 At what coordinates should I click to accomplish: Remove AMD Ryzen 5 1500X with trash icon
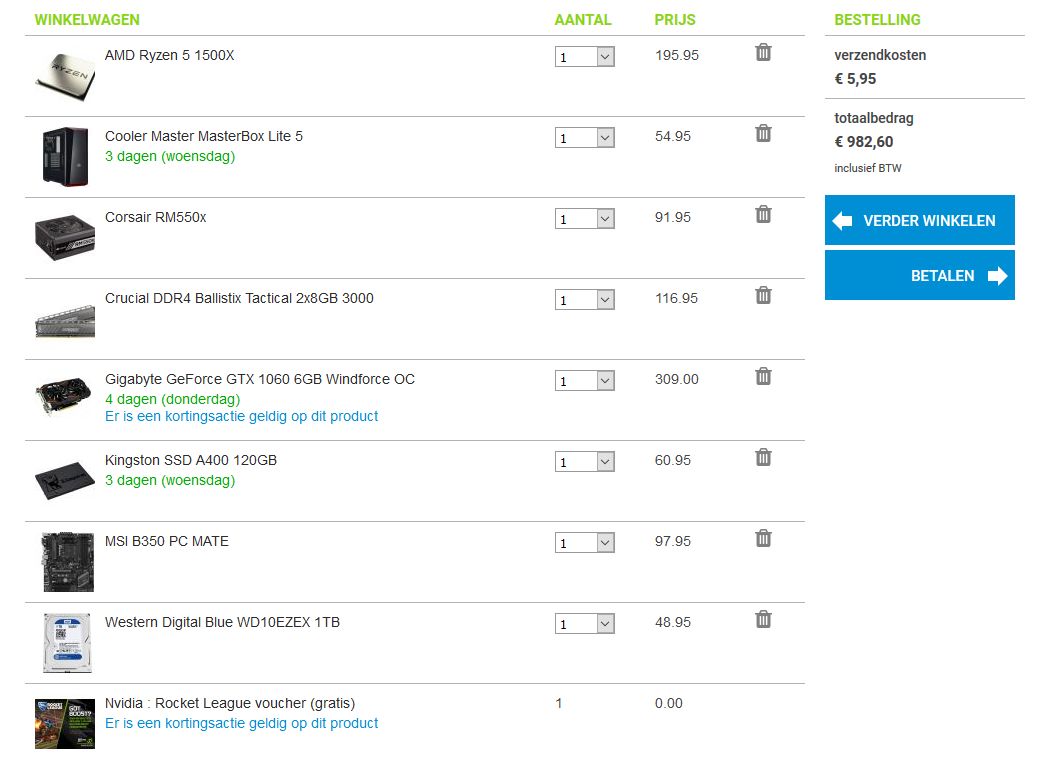[x=763, y=52]
